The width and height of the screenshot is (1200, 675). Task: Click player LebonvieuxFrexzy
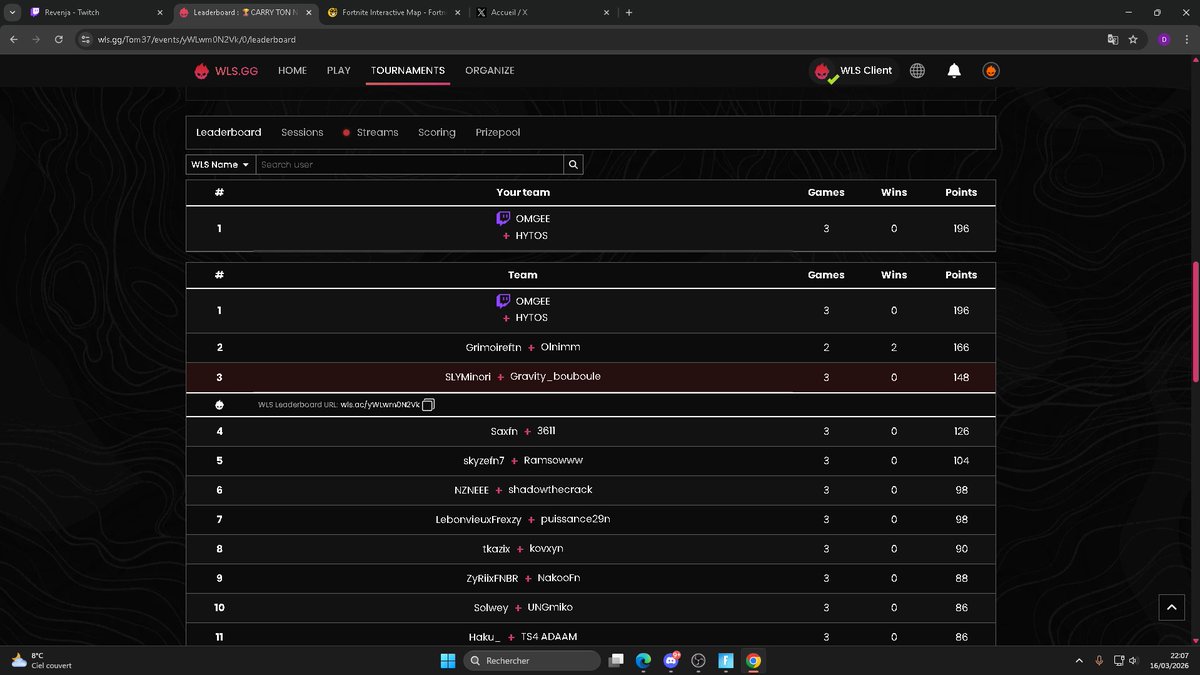(478, 519)
